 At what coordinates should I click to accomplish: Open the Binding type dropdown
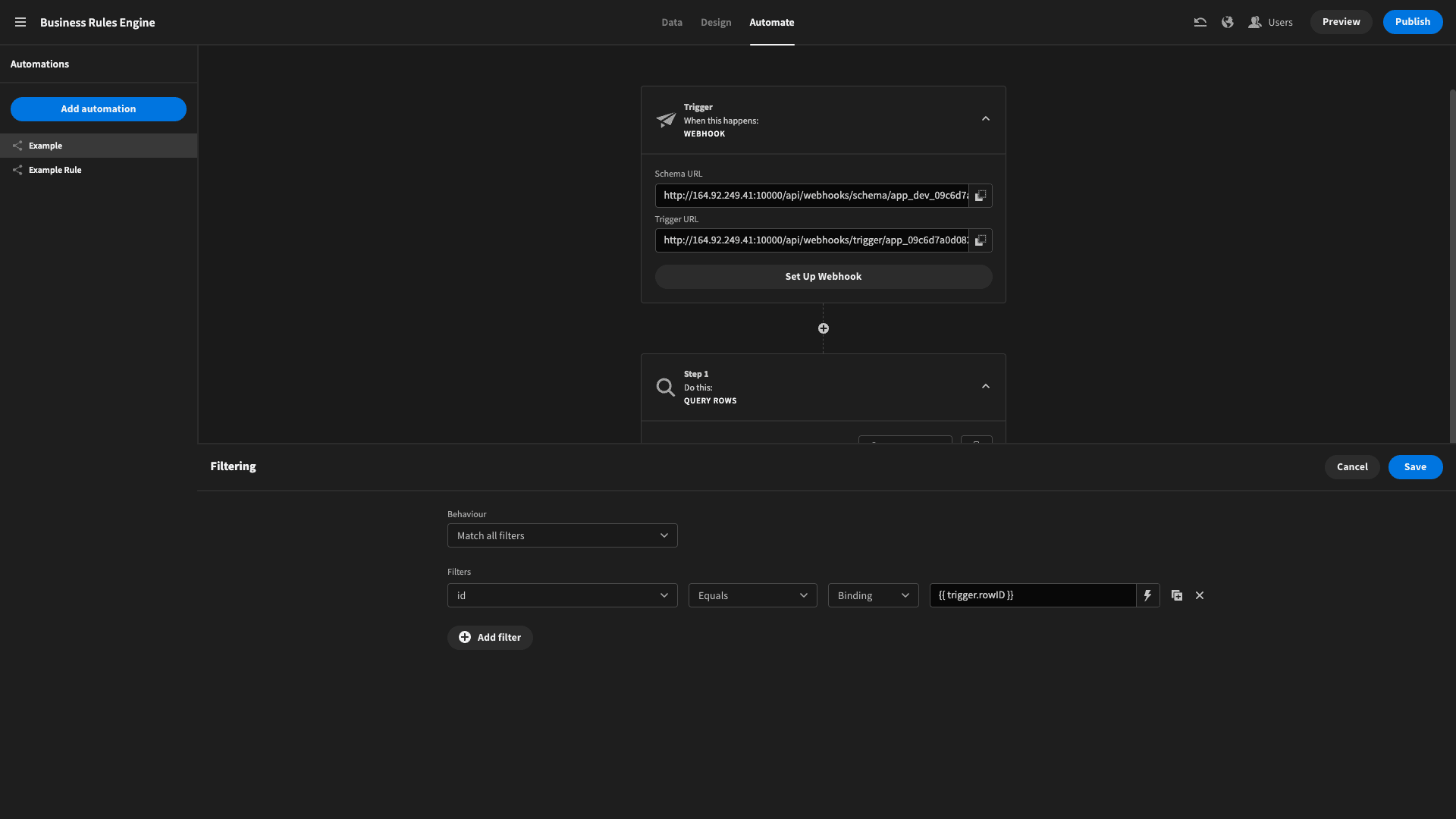tap(873, 595)
